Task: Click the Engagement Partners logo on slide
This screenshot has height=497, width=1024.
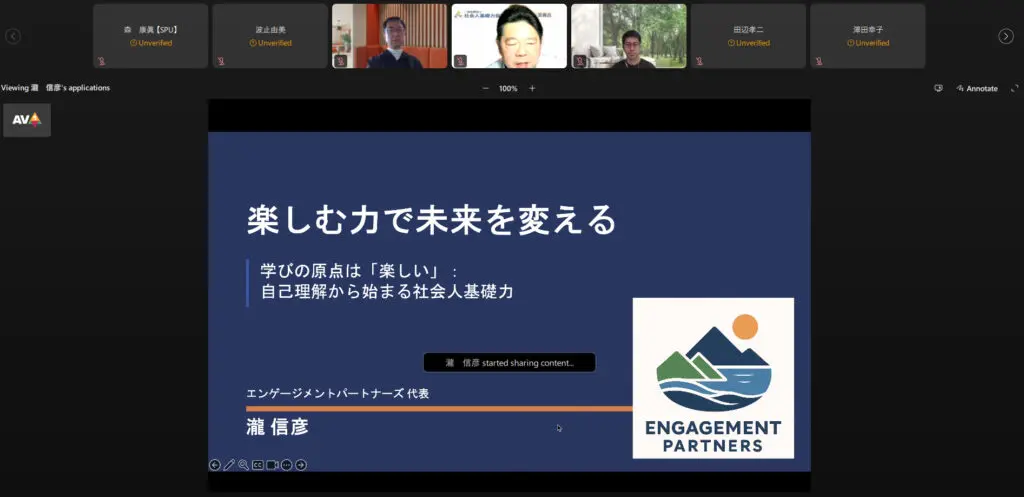Action: [x=713, y=378]
